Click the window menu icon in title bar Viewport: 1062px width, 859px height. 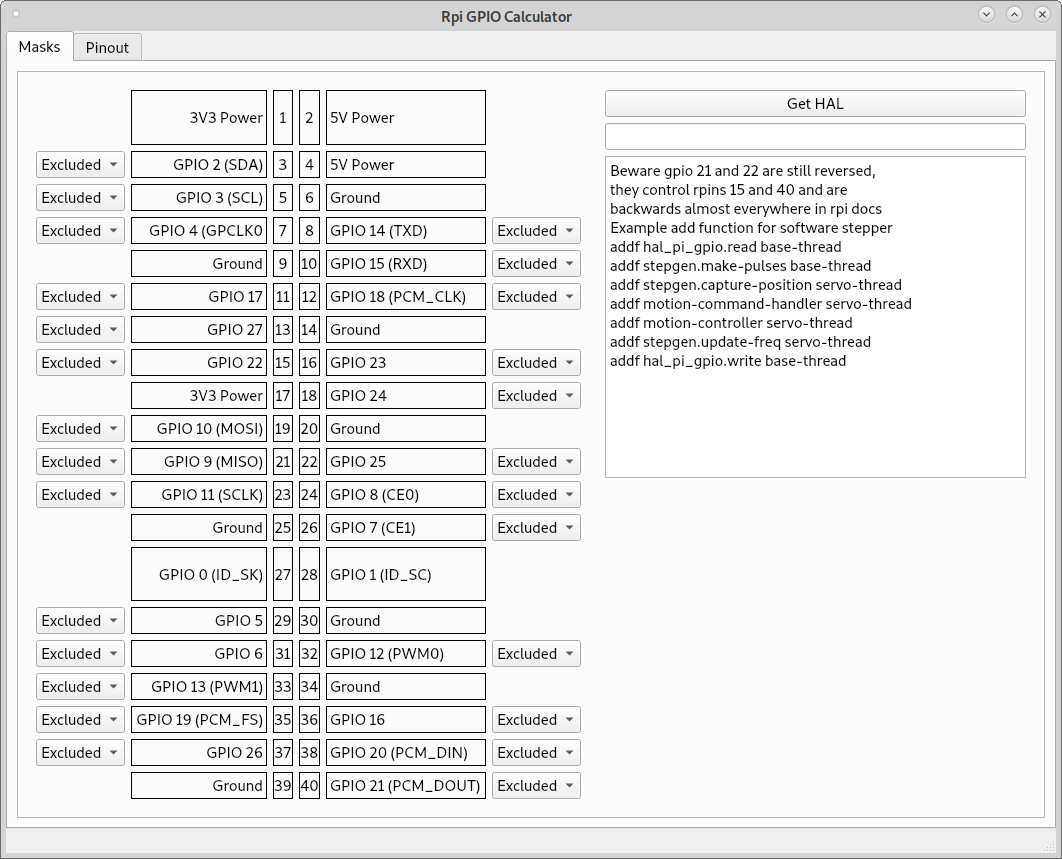point(16,14)
